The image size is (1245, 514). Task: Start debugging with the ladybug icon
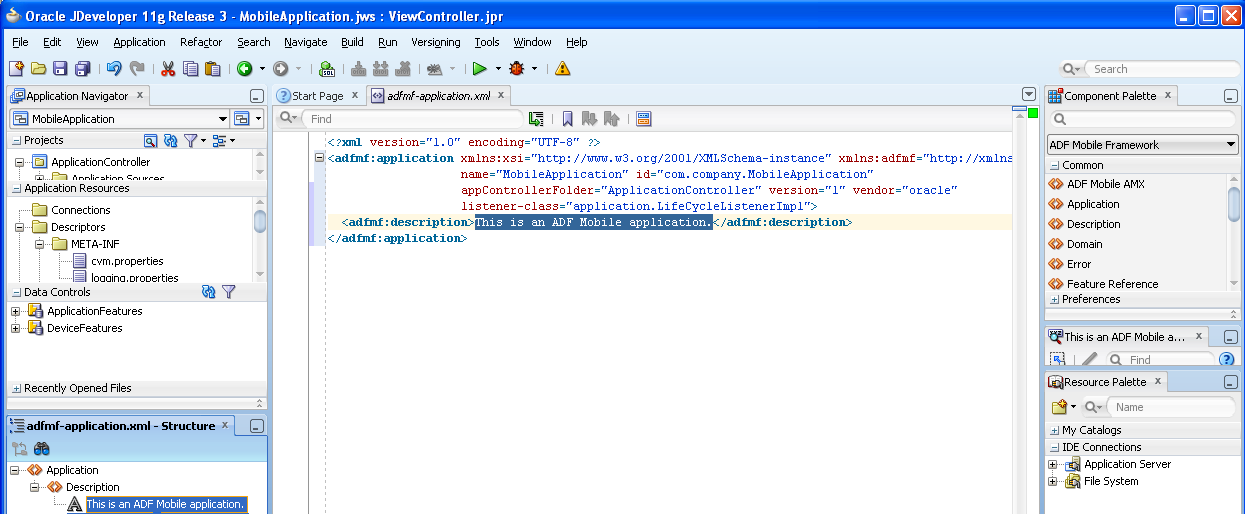click(x=517, y=69)
